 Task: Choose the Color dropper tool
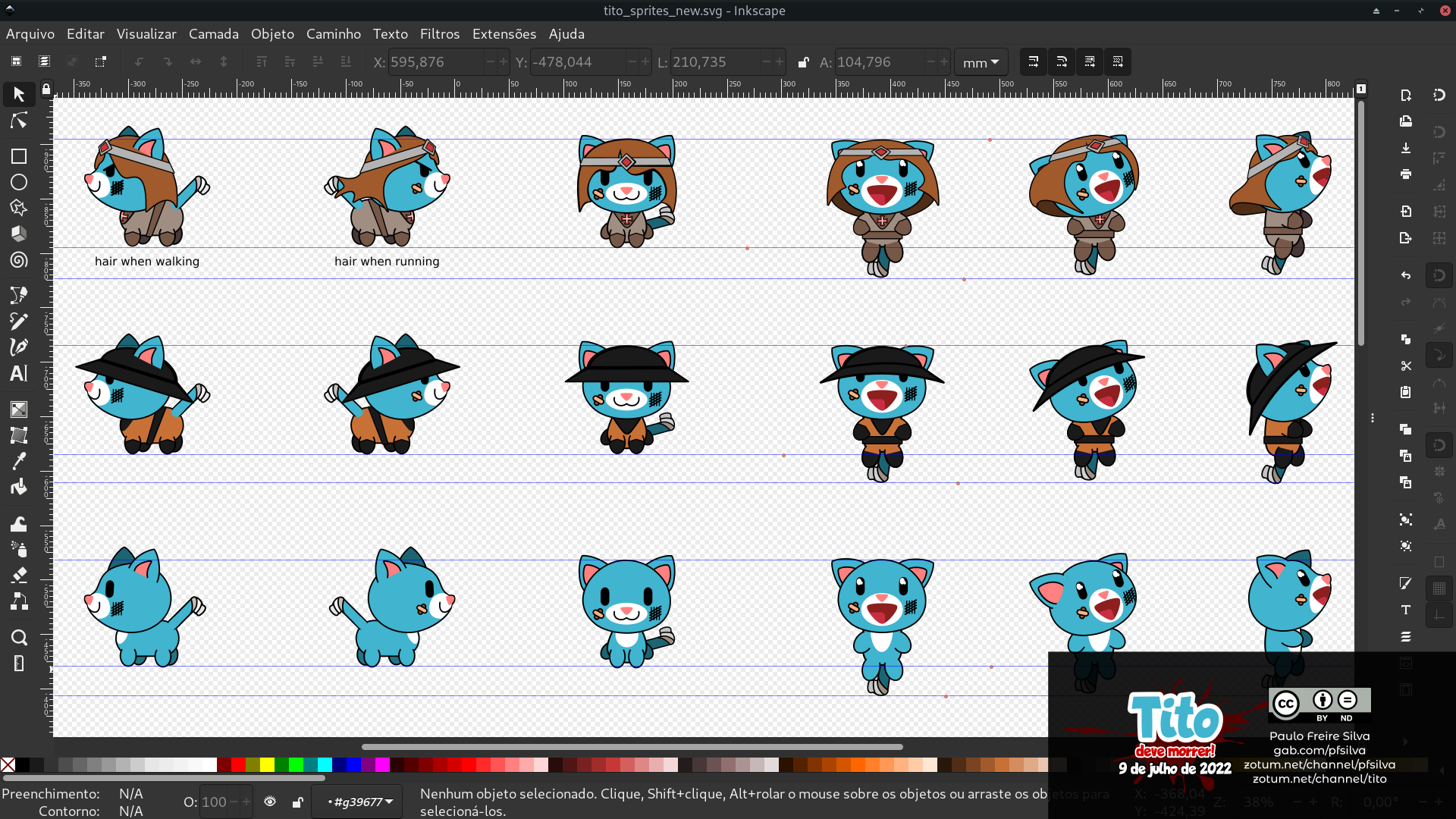click(x=18, y=460)
